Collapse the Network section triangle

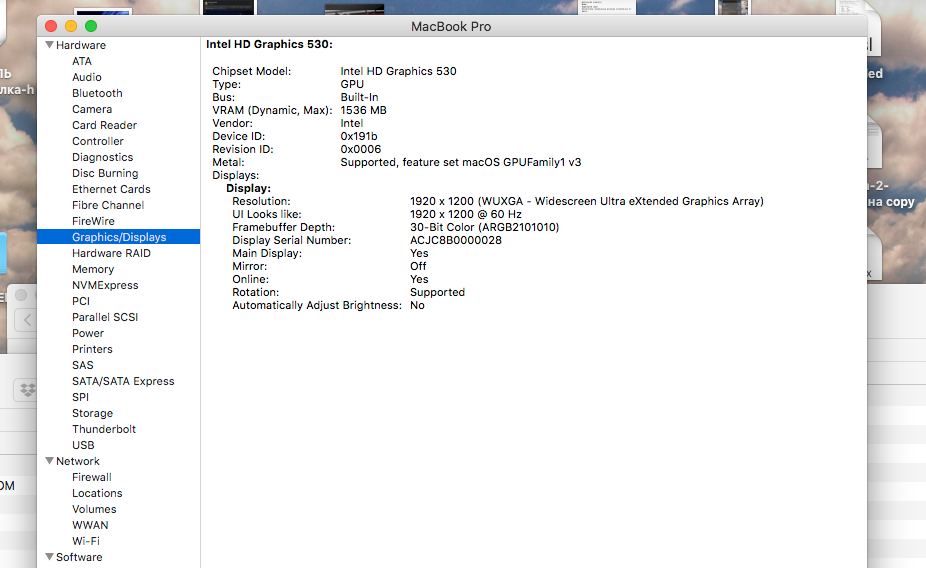pos(50,461)
